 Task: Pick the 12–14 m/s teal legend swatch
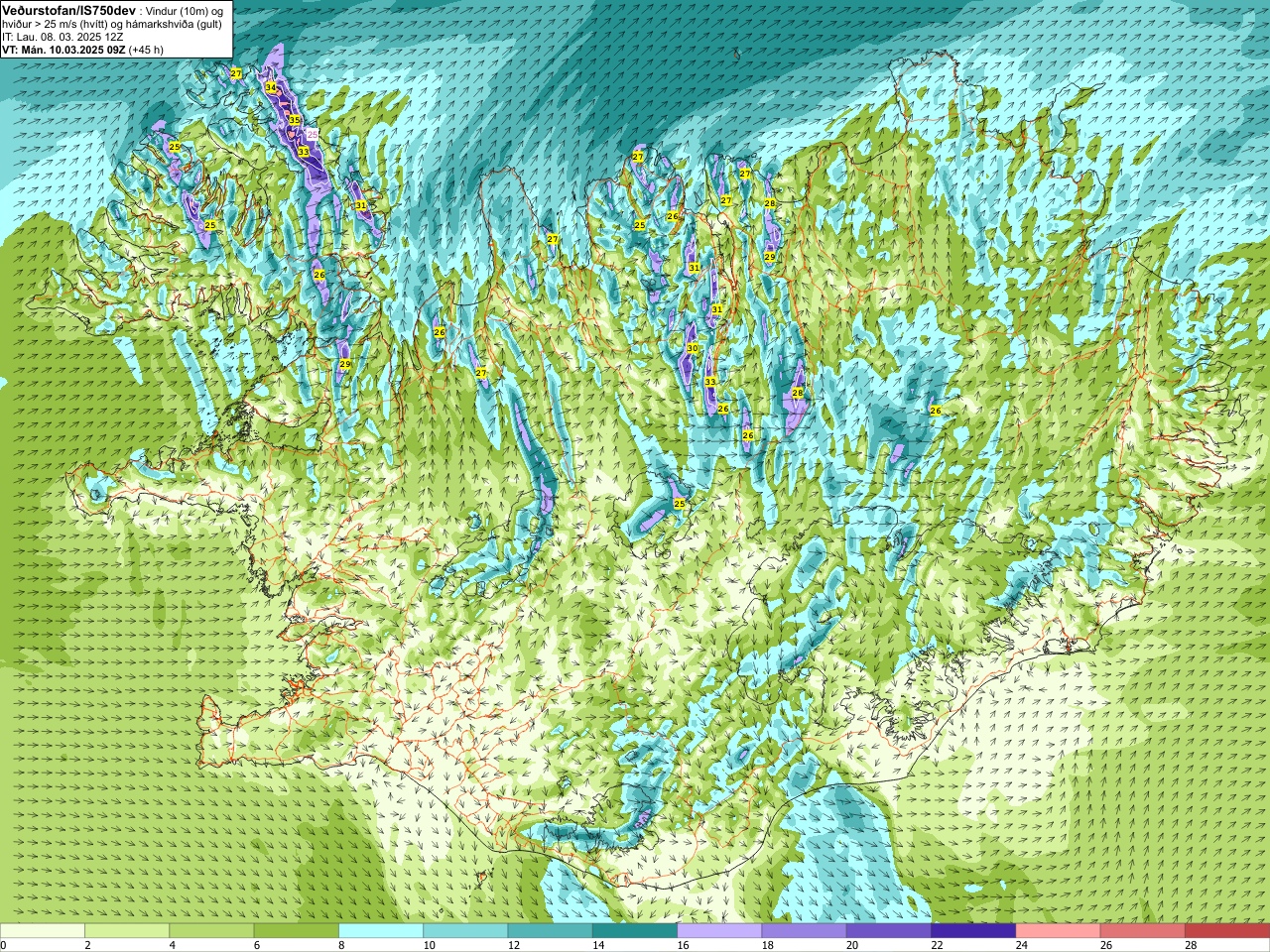click(551, 931)
